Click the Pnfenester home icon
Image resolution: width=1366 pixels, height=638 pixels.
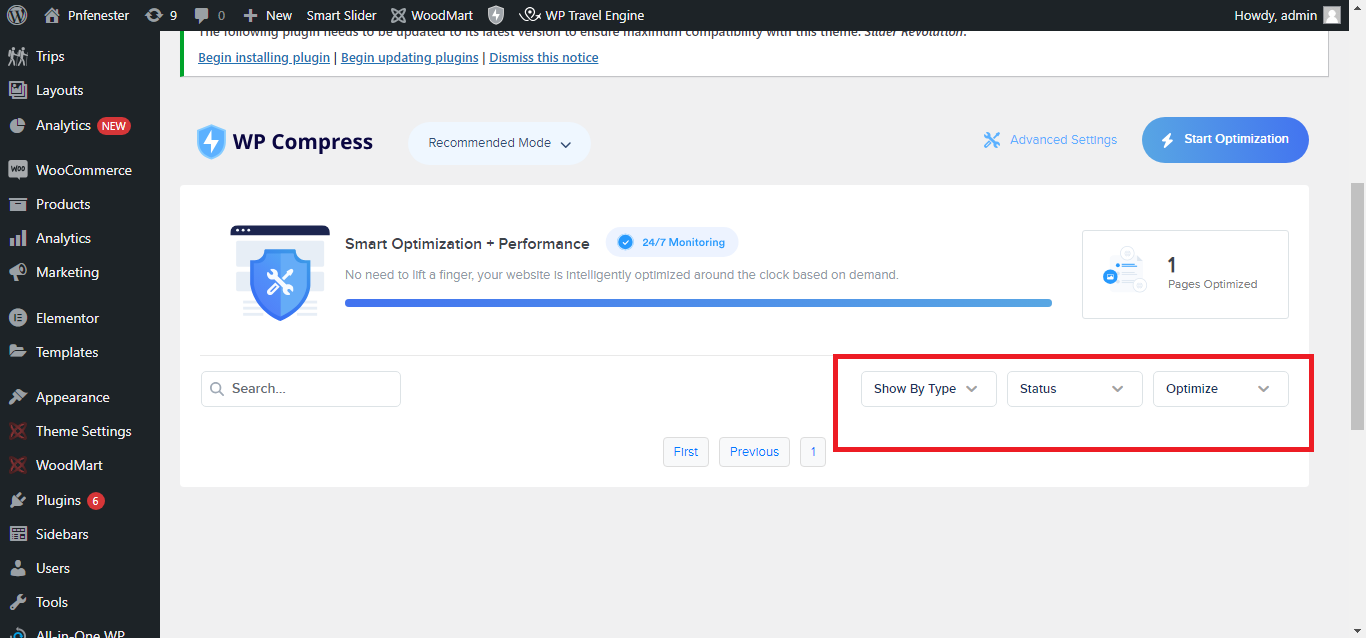coord(52,15)
